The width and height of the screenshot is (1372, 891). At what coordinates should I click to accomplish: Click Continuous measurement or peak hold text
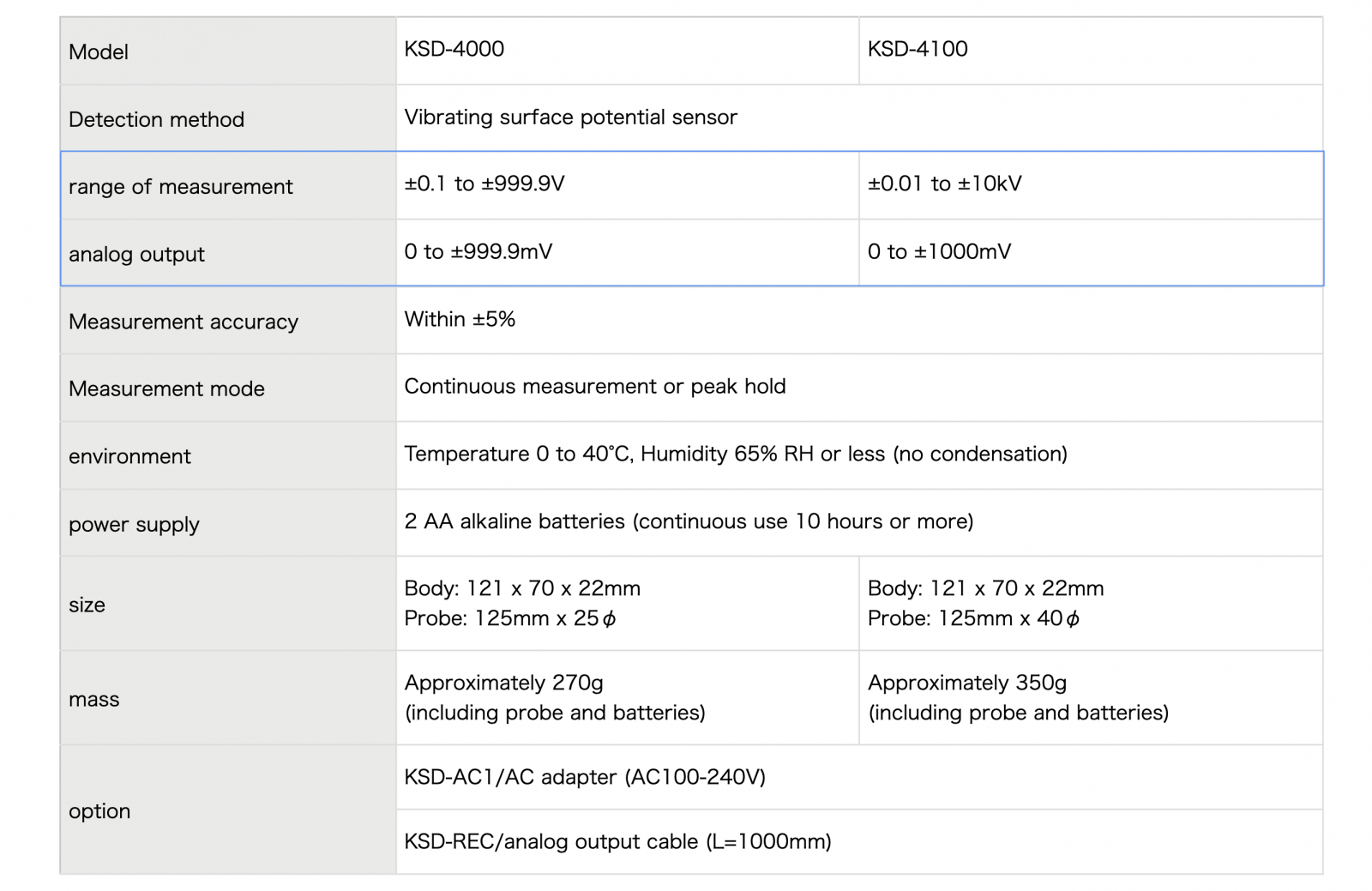pos(595,386)
